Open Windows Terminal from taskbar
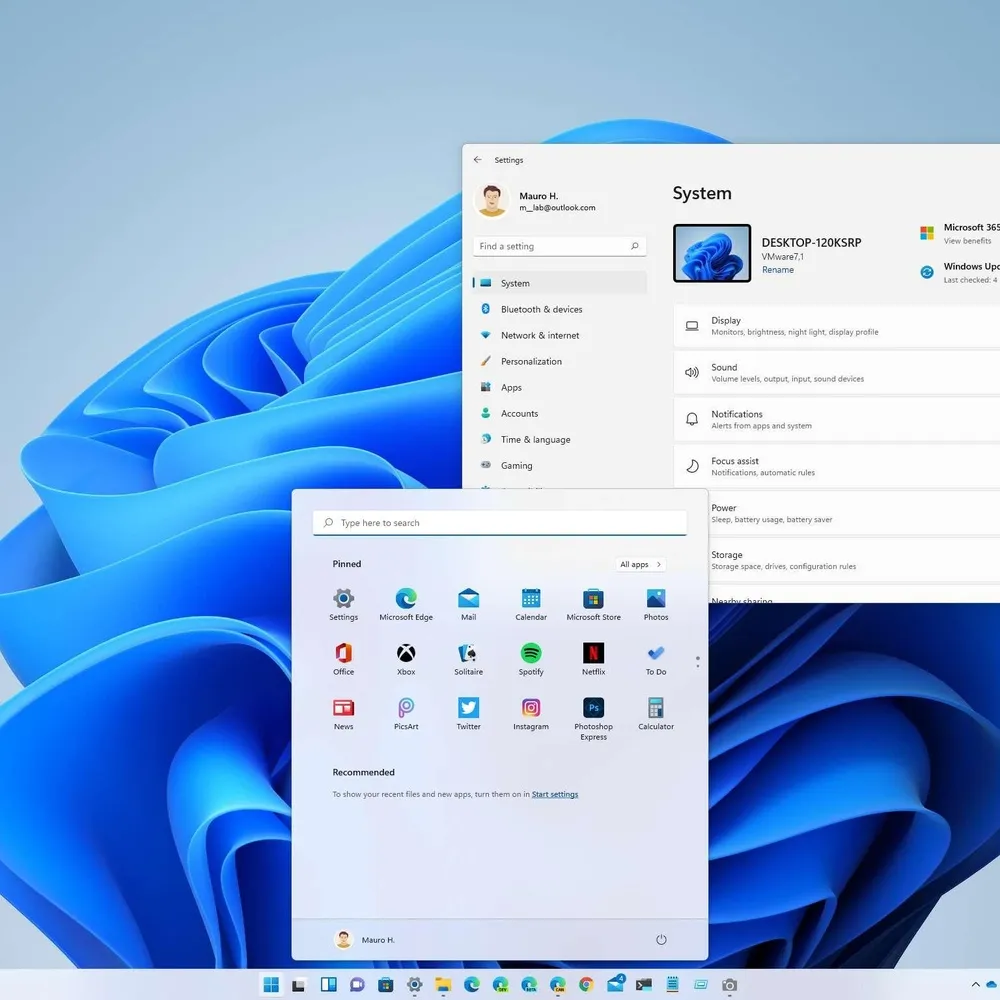1000x1000 pixels. click(x=643, y=985)
